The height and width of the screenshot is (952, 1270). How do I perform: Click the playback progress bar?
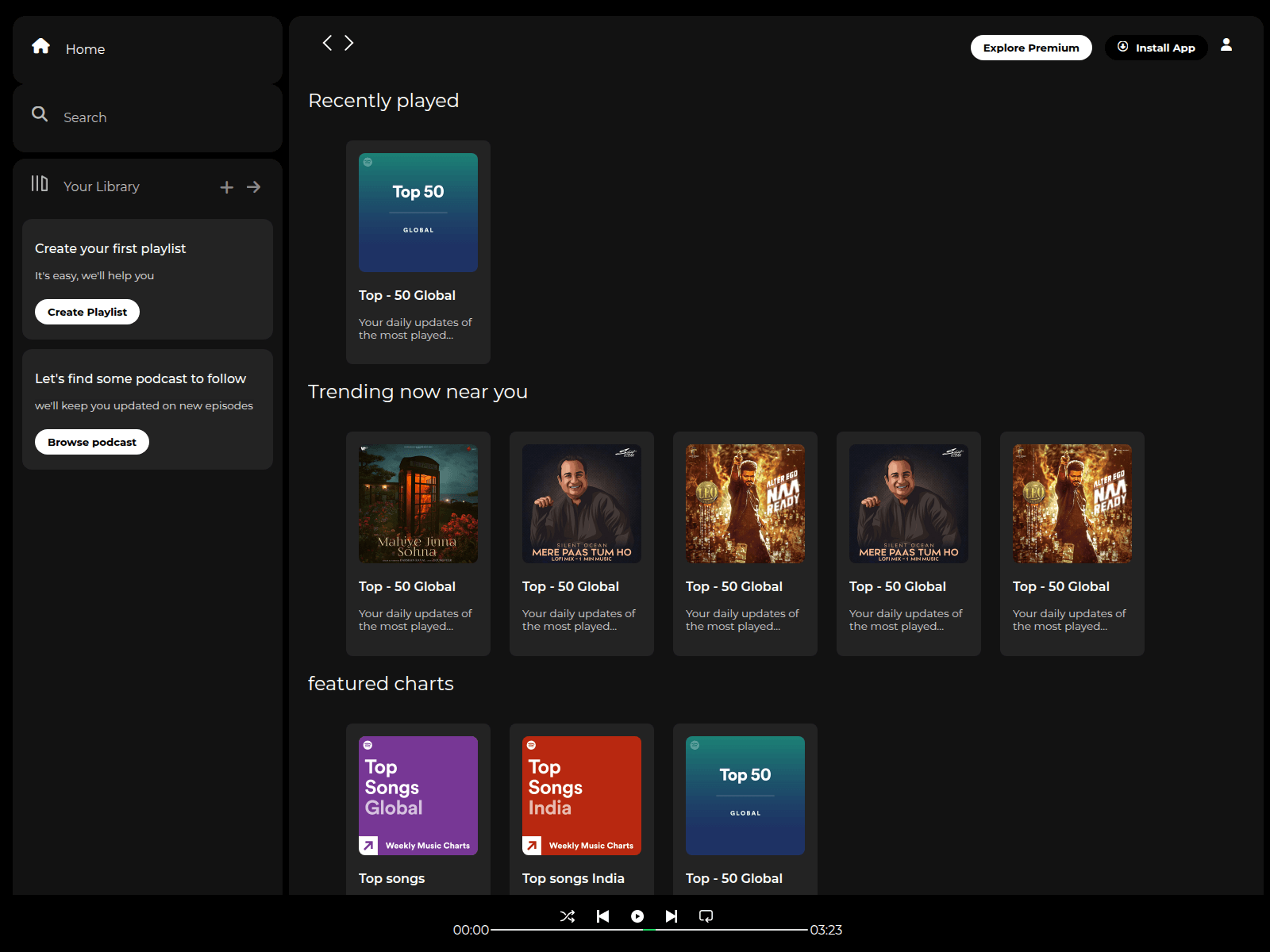click(649, 929)
